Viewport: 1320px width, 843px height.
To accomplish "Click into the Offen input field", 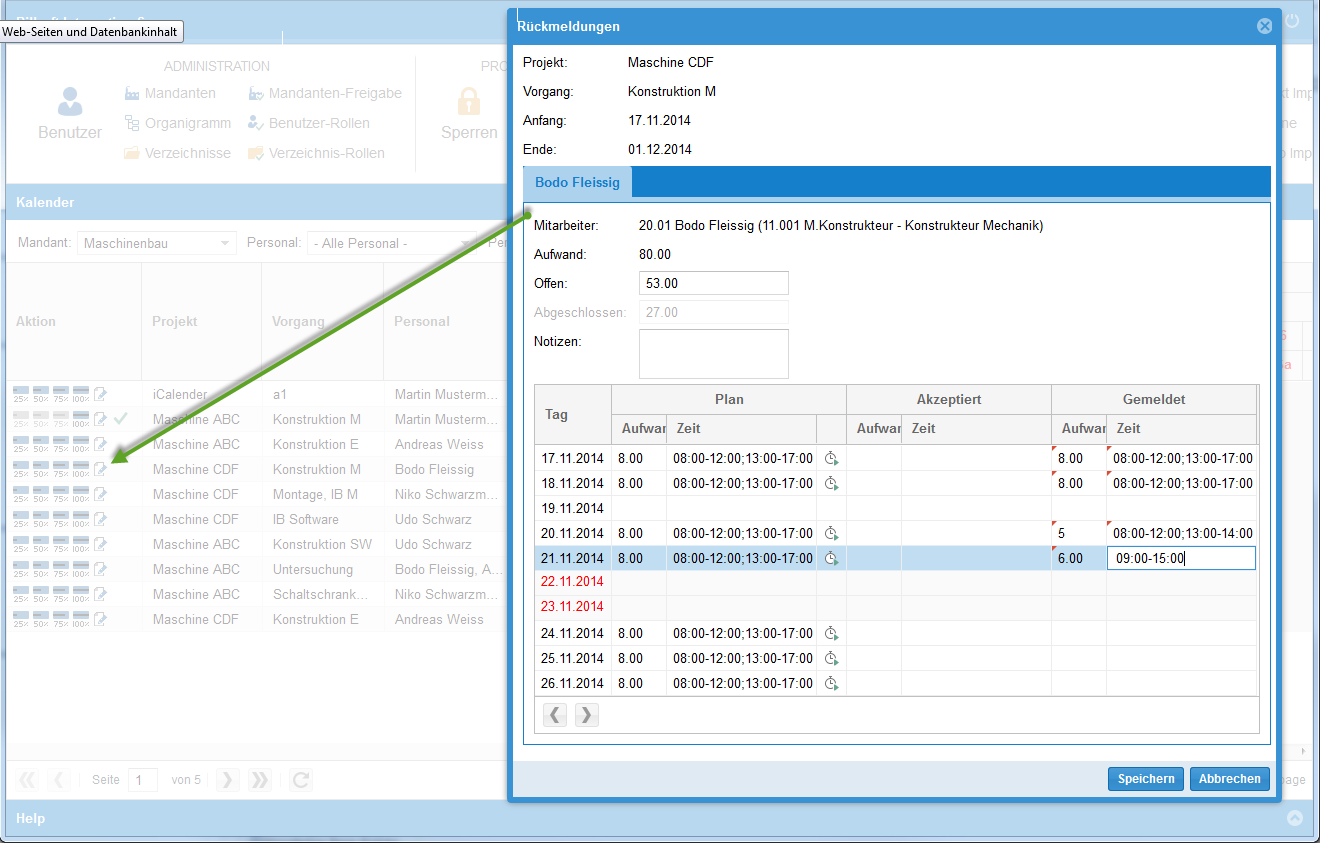I will (x=713, y=283).
